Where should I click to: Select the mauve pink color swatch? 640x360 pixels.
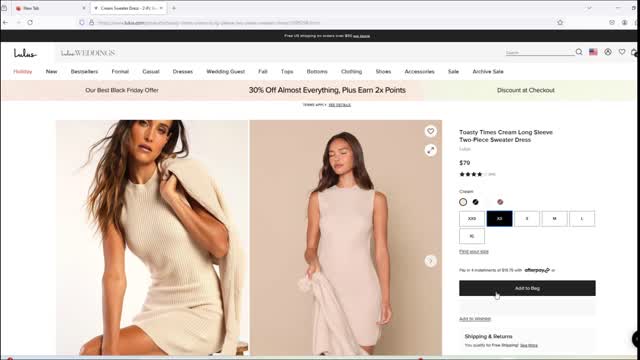pos(500,202)
